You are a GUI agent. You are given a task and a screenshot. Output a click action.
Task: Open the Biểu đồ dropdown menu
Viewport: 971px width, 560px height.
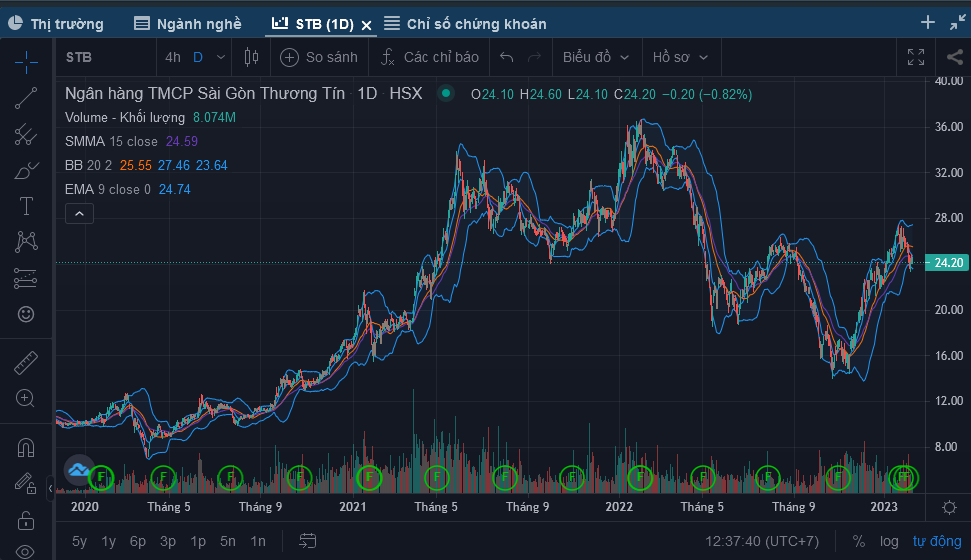tap(595, 58)
